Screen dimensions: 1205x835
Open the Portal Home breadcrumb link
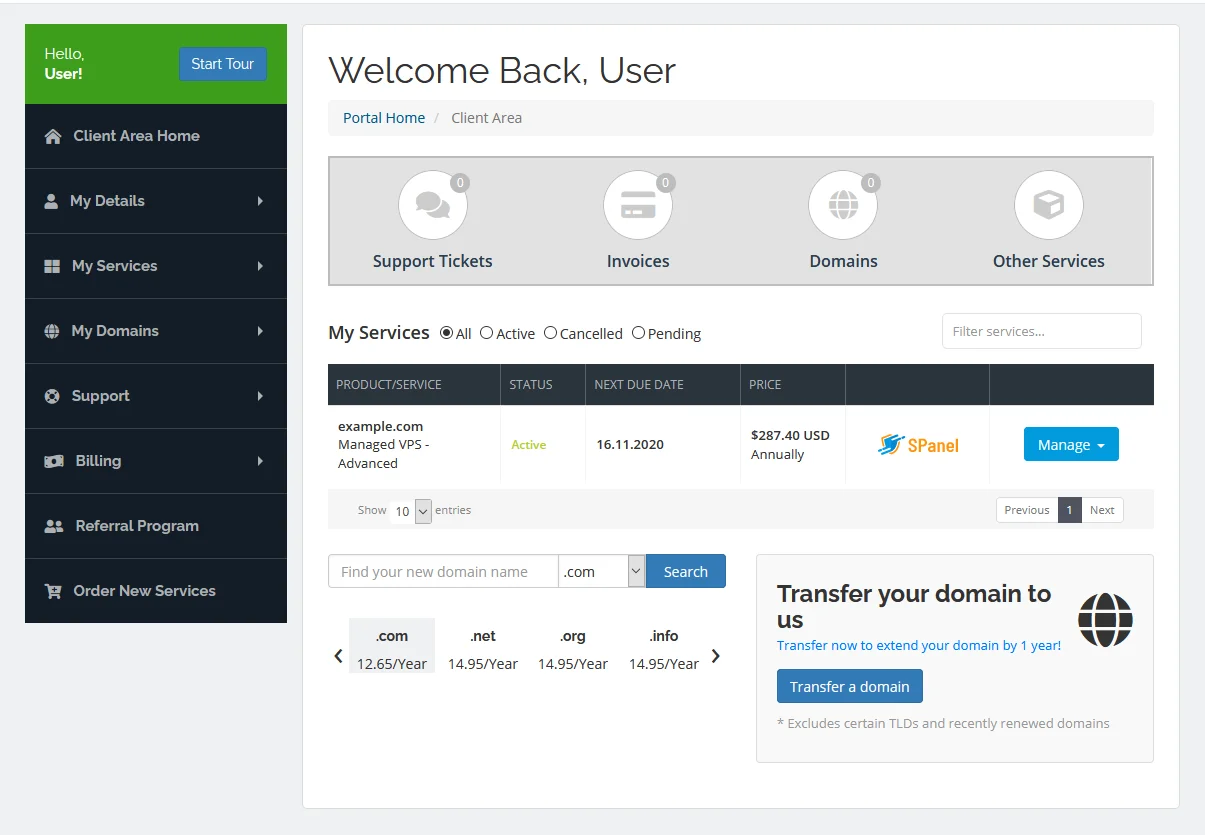click(384, 117)
